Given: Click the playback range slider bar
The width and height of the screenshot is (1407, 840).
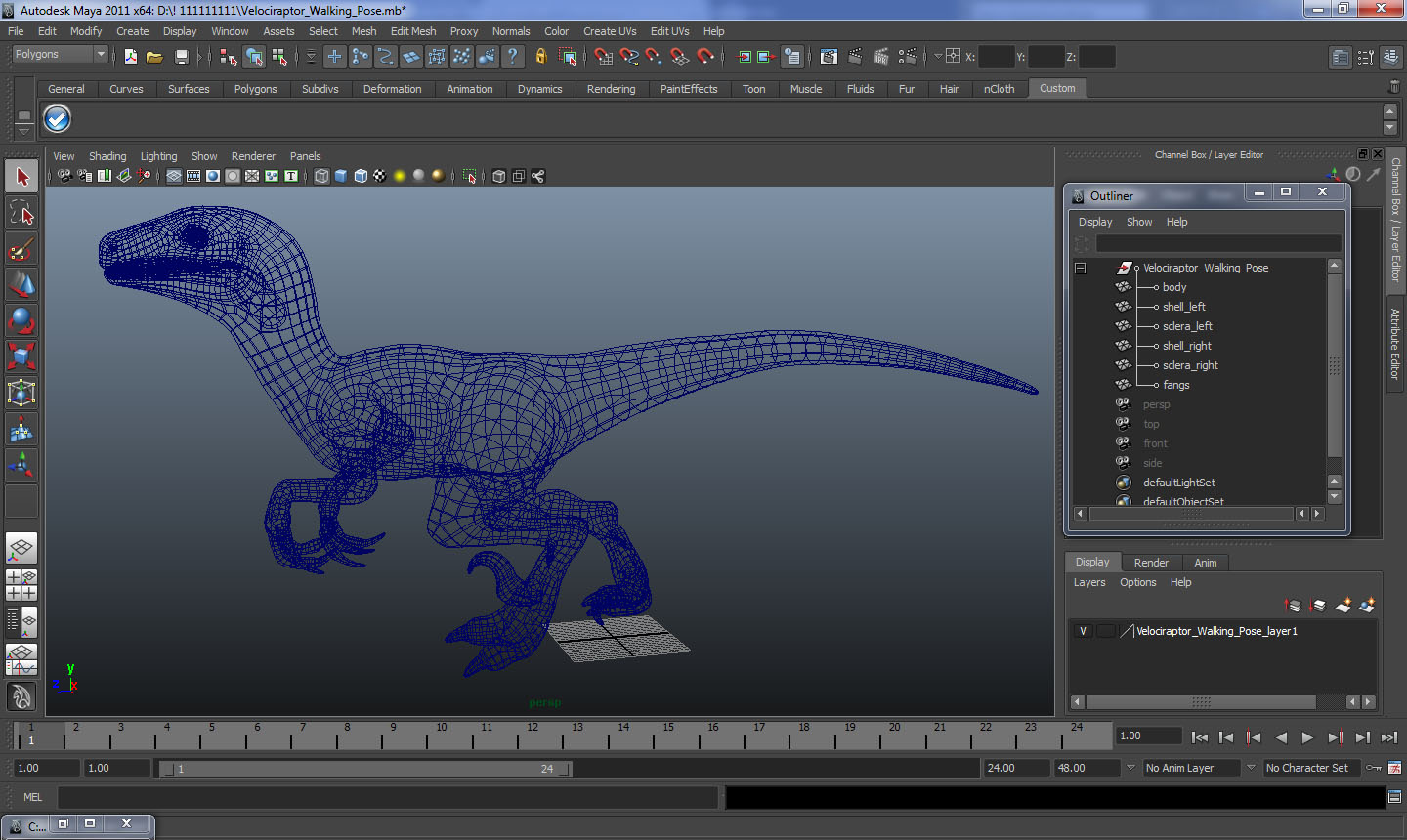Looking at the screenshot, I should [365, 769].
